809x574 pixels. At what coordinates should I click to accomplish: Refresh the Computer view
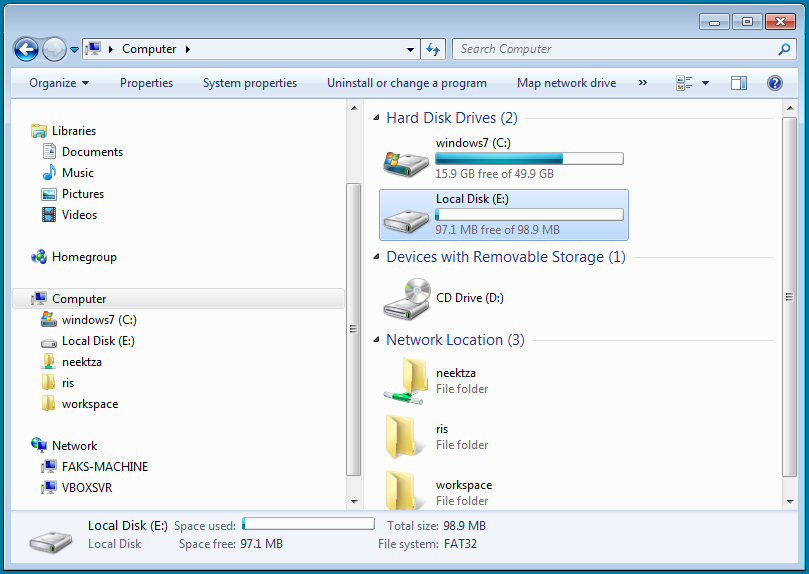[433, 50]
